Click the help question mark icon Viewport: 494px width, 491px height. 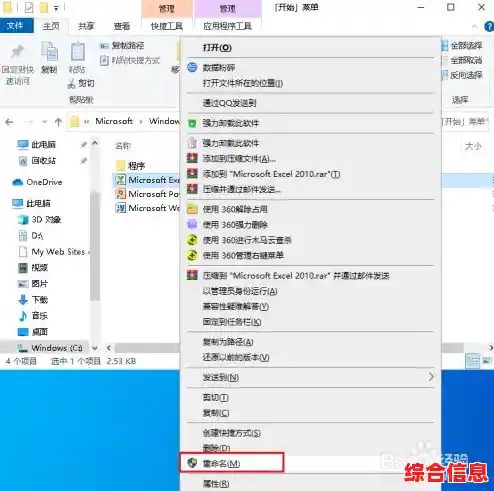click(489, 26)
